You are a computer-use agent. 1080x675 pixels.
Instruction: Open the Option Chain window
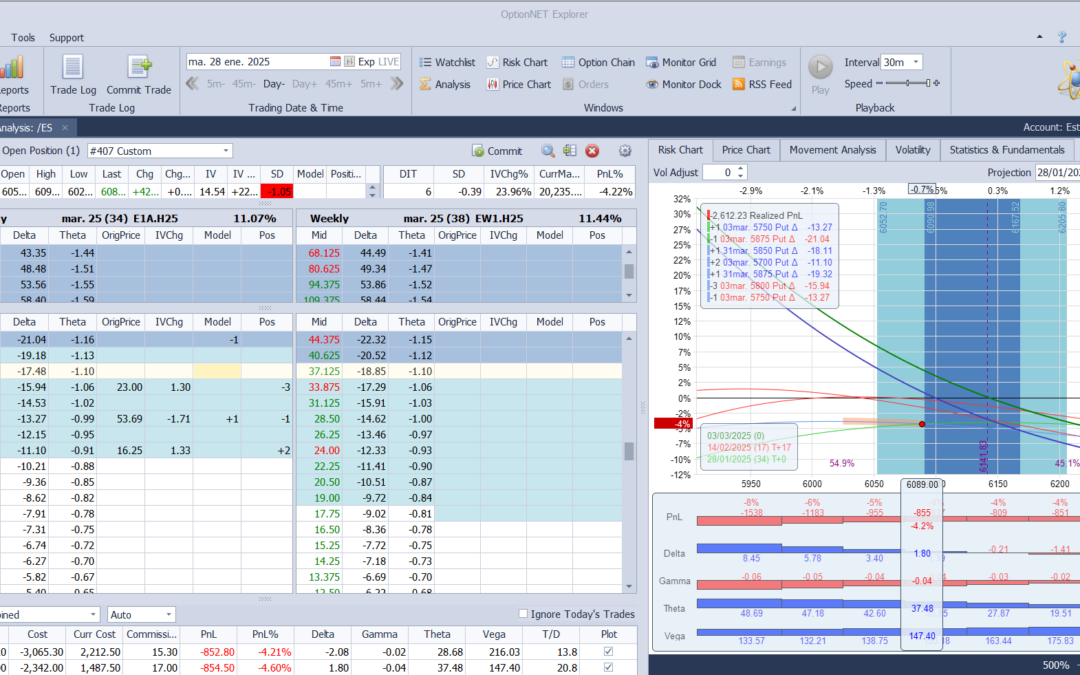[598, 62]
